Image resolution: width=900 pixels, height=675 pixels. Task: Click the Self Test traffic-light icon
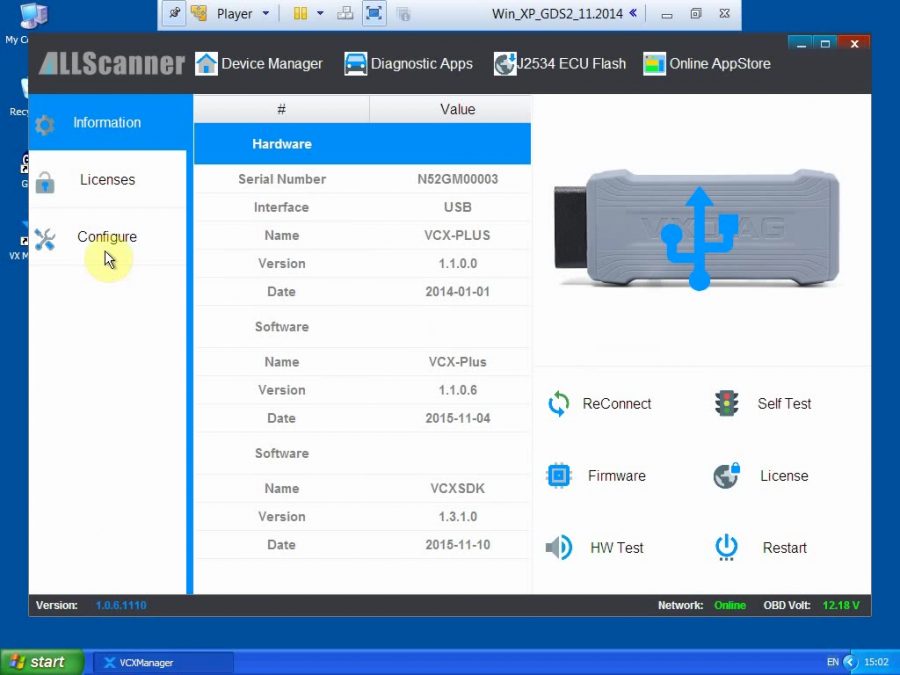click(725, 403)
